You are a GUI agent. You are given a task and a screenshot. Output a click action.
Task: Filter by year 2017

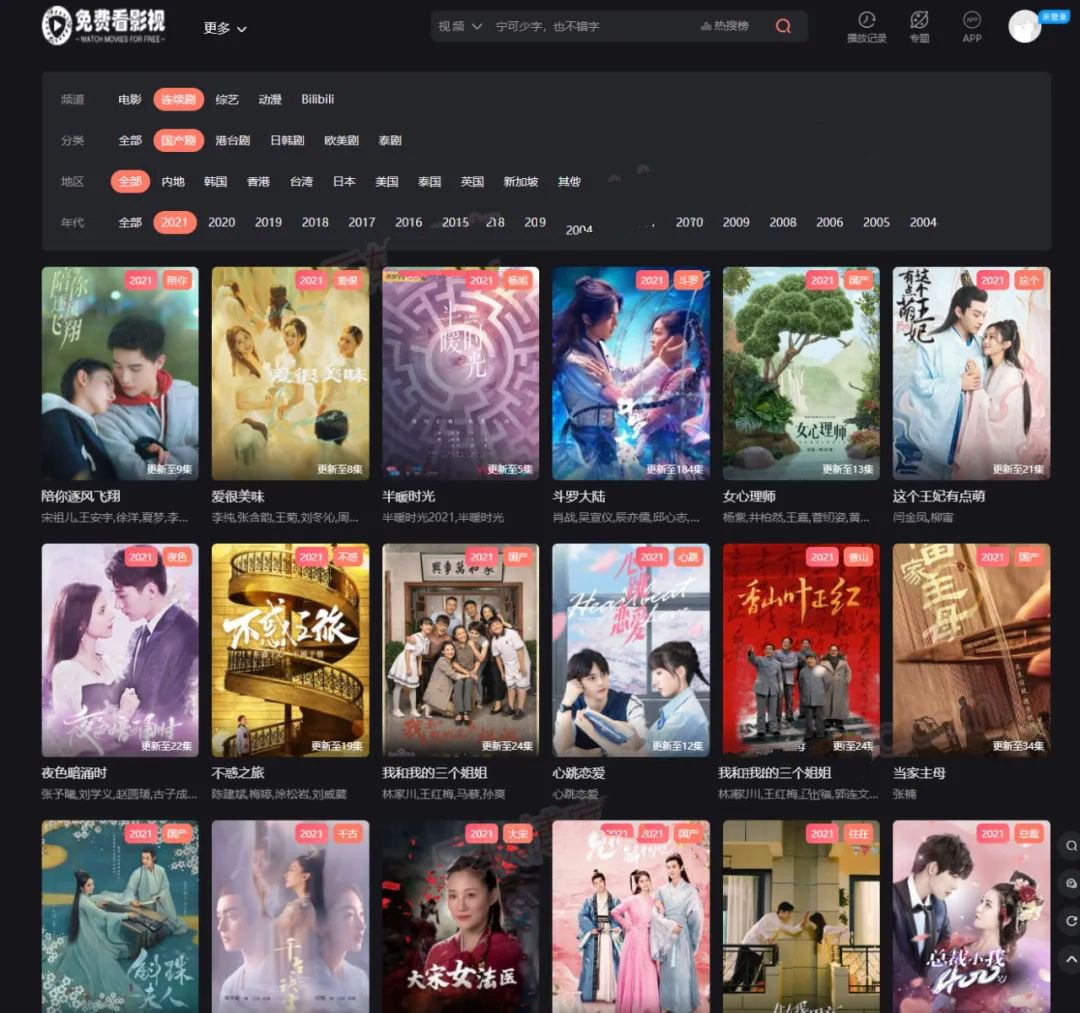tap(362, 222)
